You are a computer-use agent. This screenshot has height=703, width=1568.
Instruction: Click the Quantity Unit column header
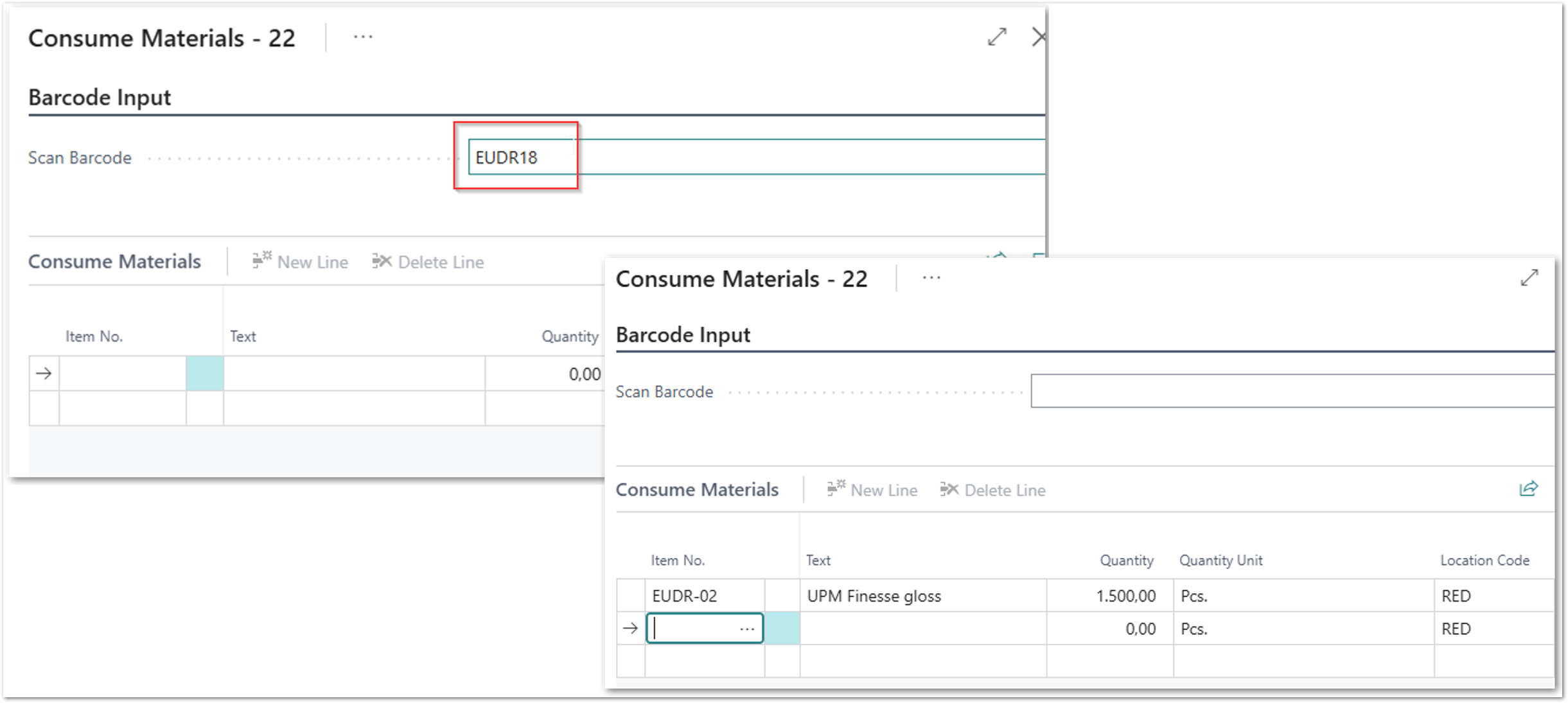point(1220,560)
